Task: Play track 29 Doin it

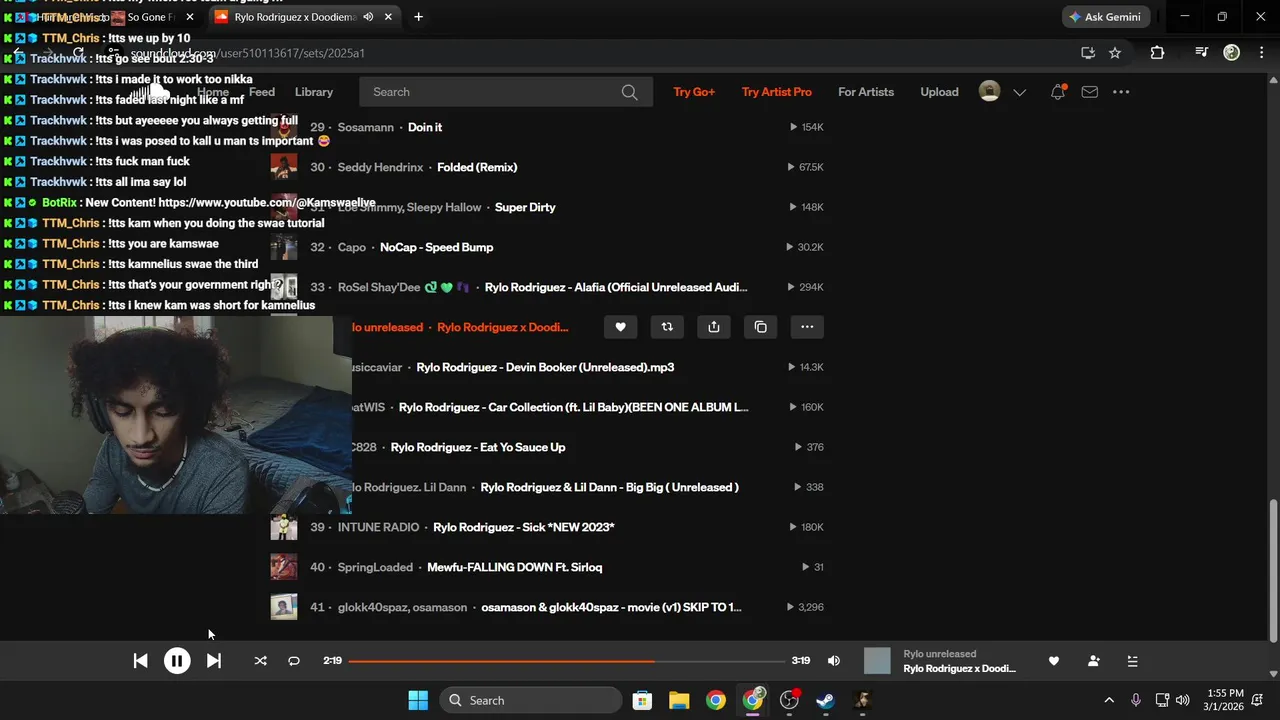Action: [425, 127]
